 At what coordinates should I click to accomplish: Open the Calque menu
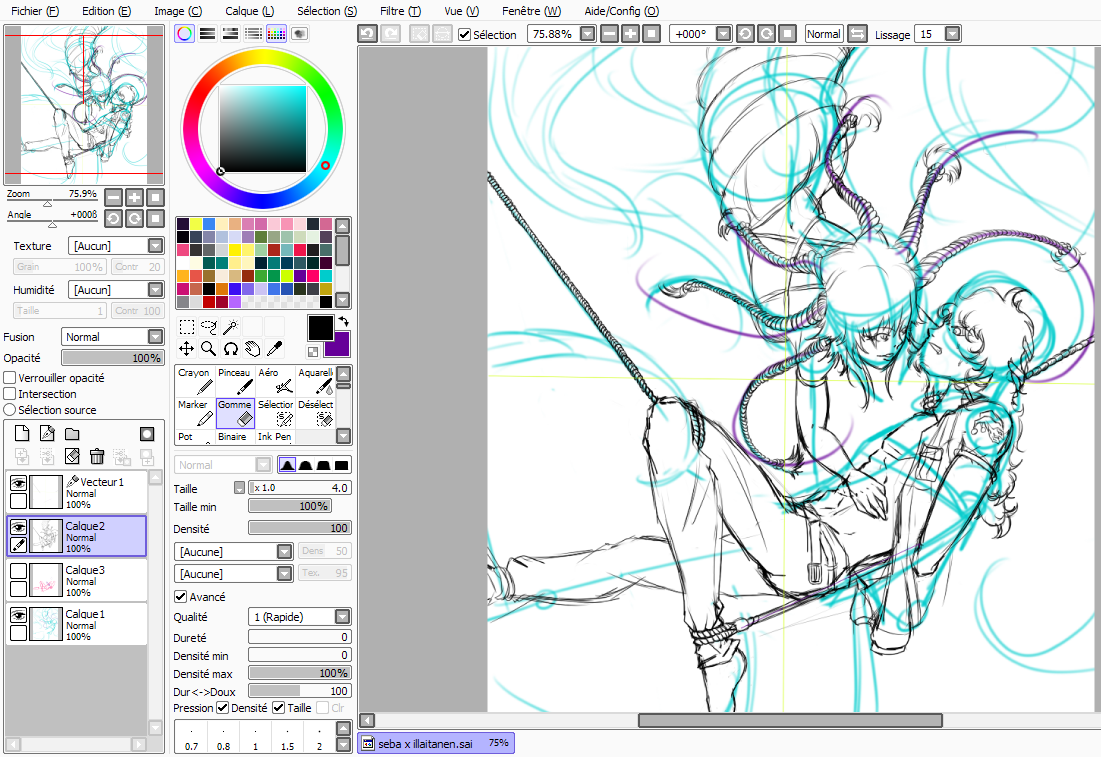click(250, 11)
